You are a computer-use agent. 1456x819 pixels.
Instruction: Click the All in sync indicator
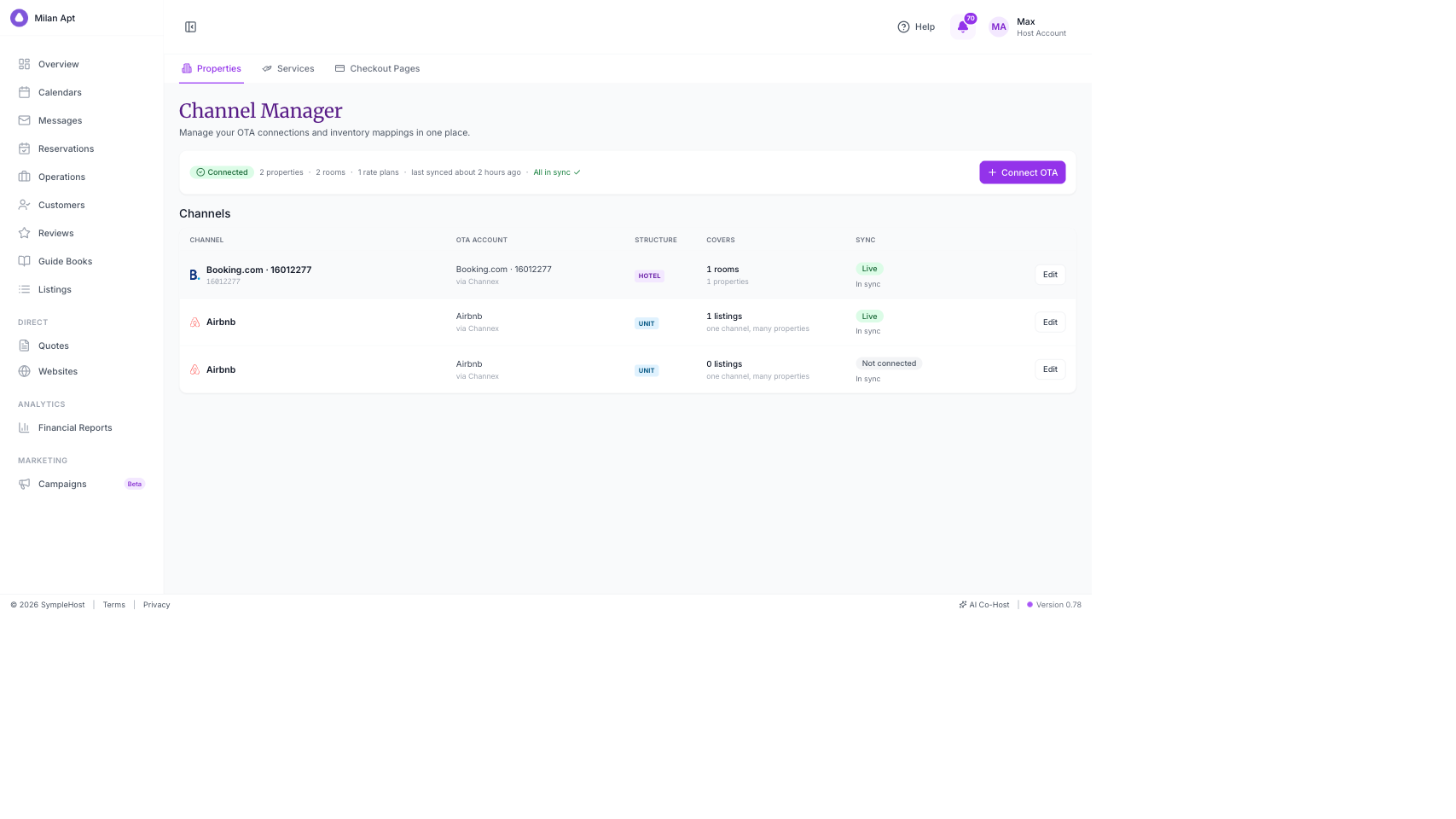click(557, 172)
